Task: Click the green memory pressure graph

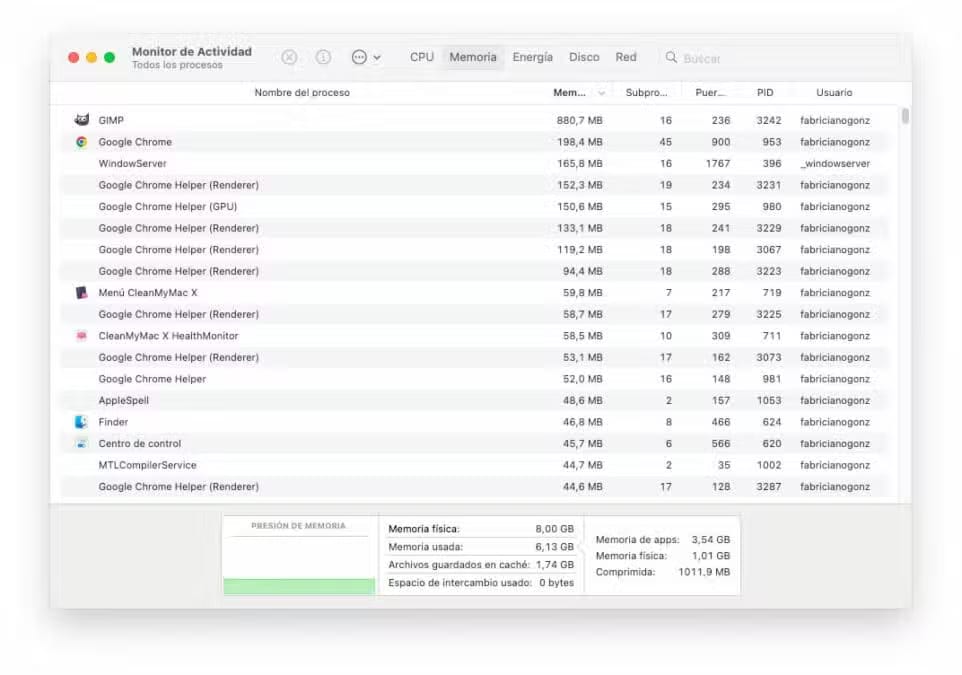Action: tap(299, 586)
